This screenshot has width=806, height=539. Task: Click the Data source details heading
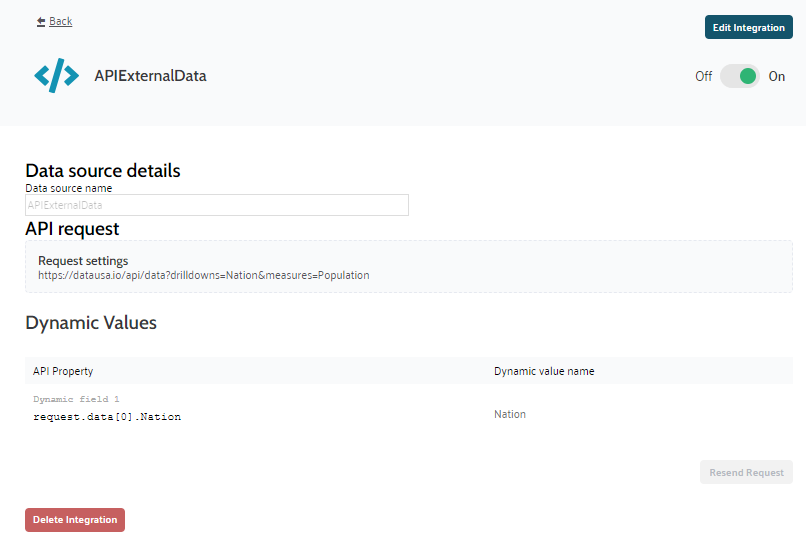(x=103, y=171)
